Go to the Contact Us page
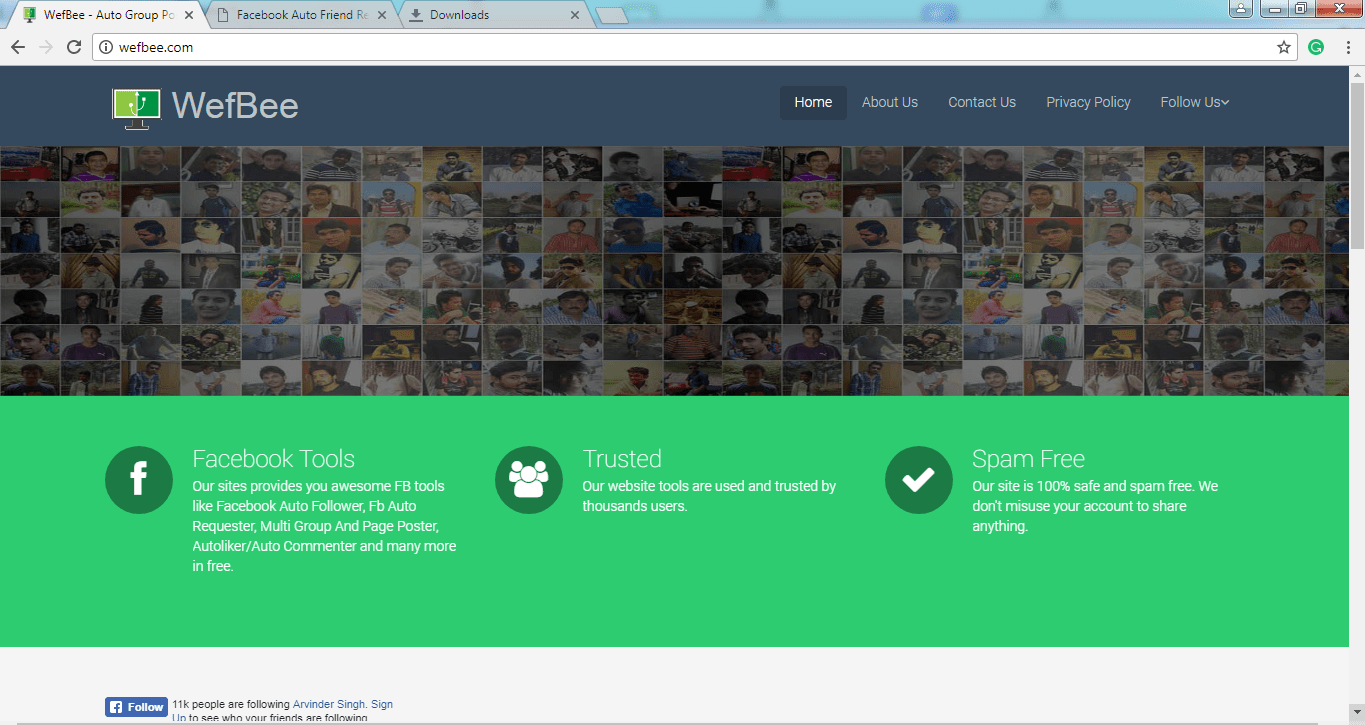The image size is (1365, 725). tap(982, 102)
